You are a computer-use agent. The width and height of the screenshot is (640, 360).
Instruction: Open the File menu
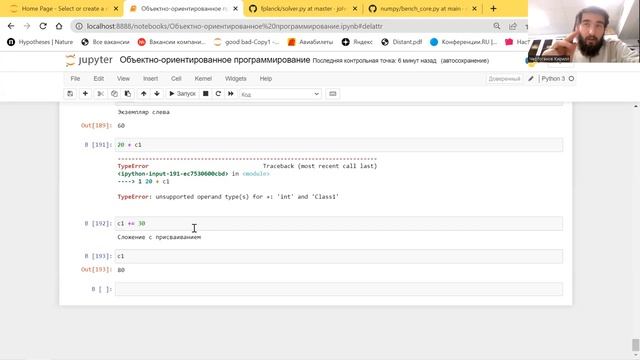pos(75,78)
